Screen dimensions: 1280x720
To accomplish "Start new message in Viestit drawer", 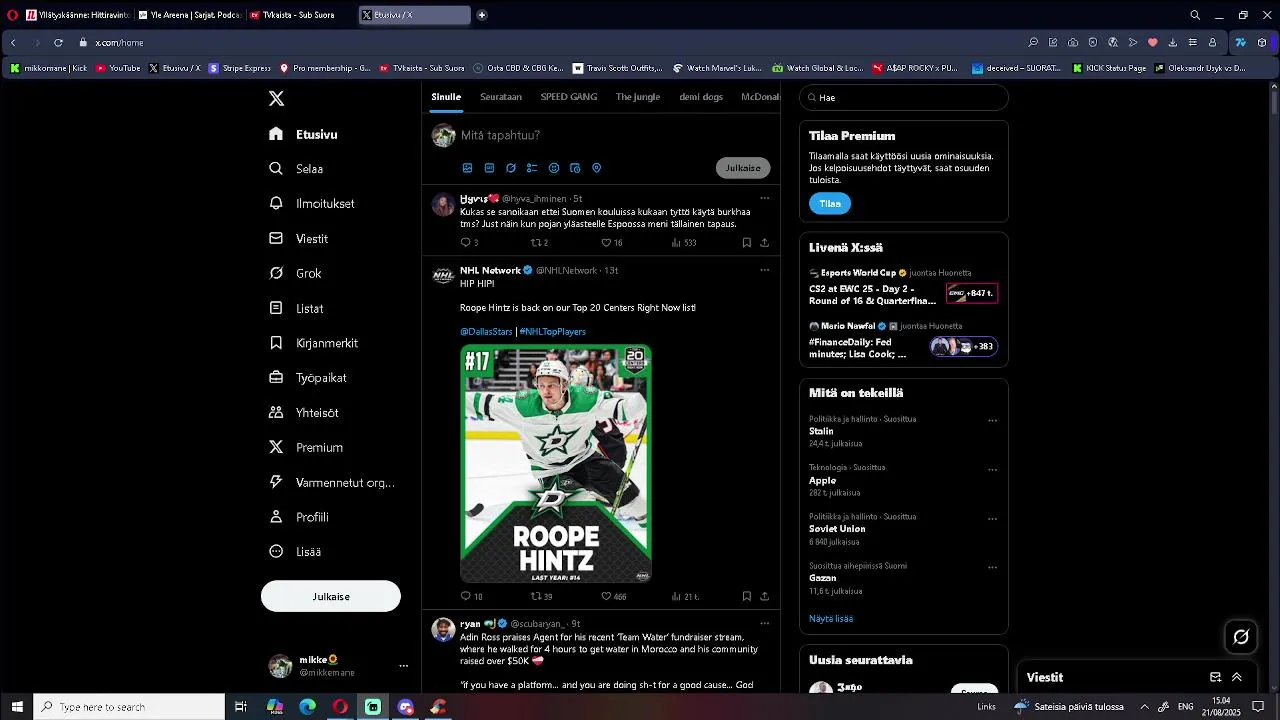I will click(1216, 677).
